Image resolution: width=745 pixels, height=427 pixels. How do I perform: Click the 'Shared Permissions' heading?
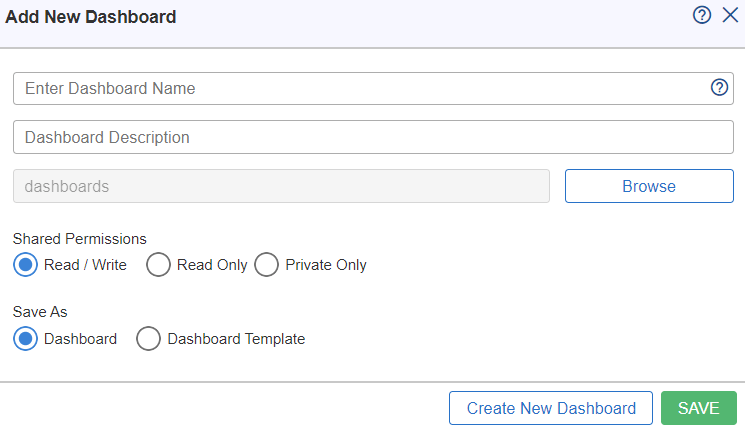[79, 239]
